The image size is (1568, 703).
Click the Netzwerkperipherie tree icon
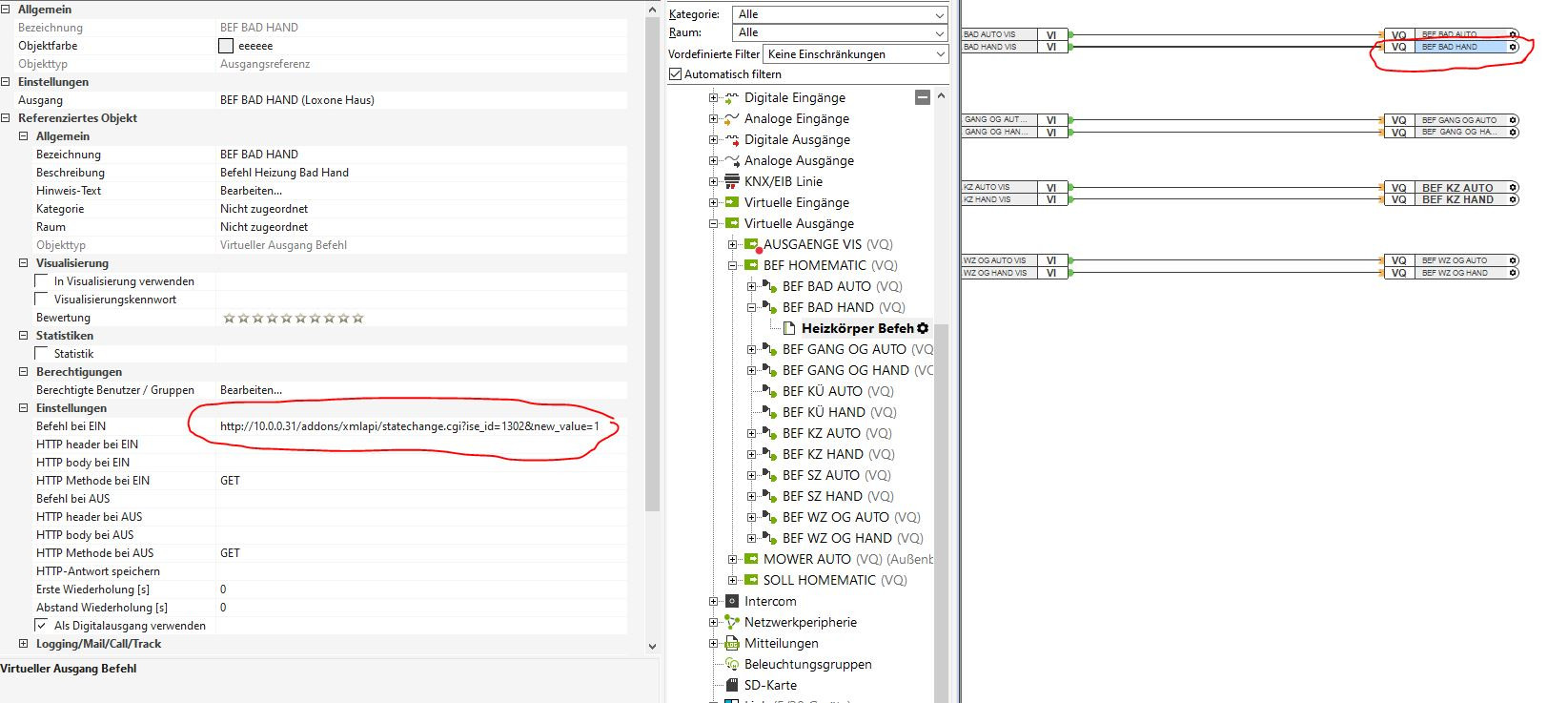point(732,622)
